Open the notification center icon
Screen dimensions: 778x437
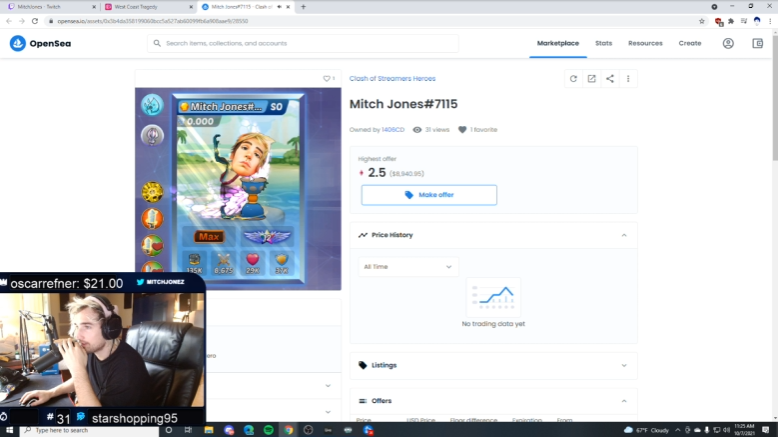pos(766,430)
